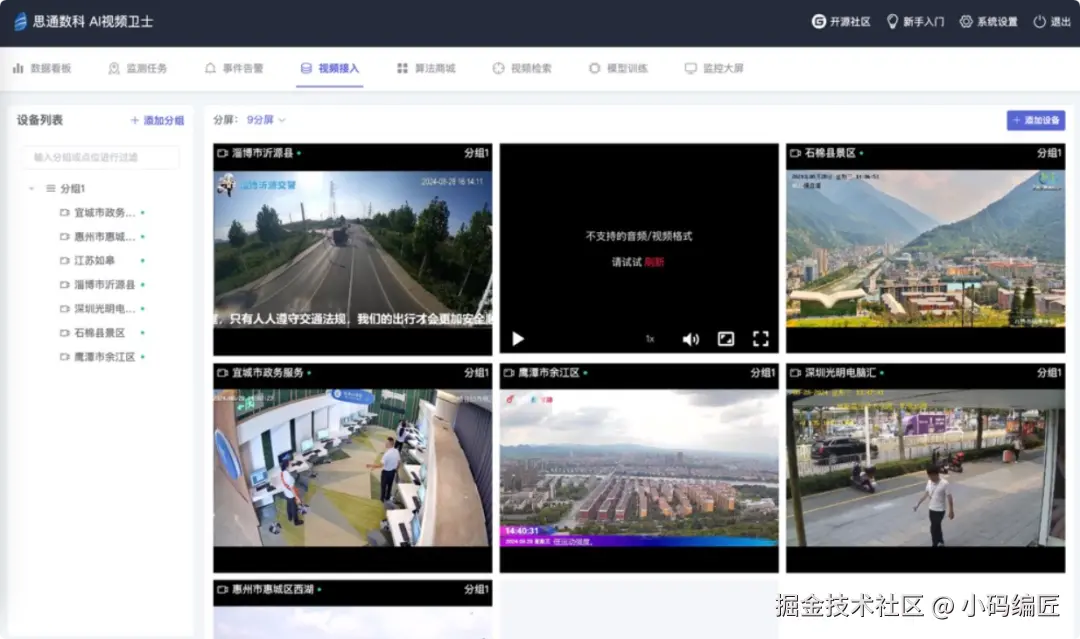Toggle picture-in-picture on center video player

(726, 338)
